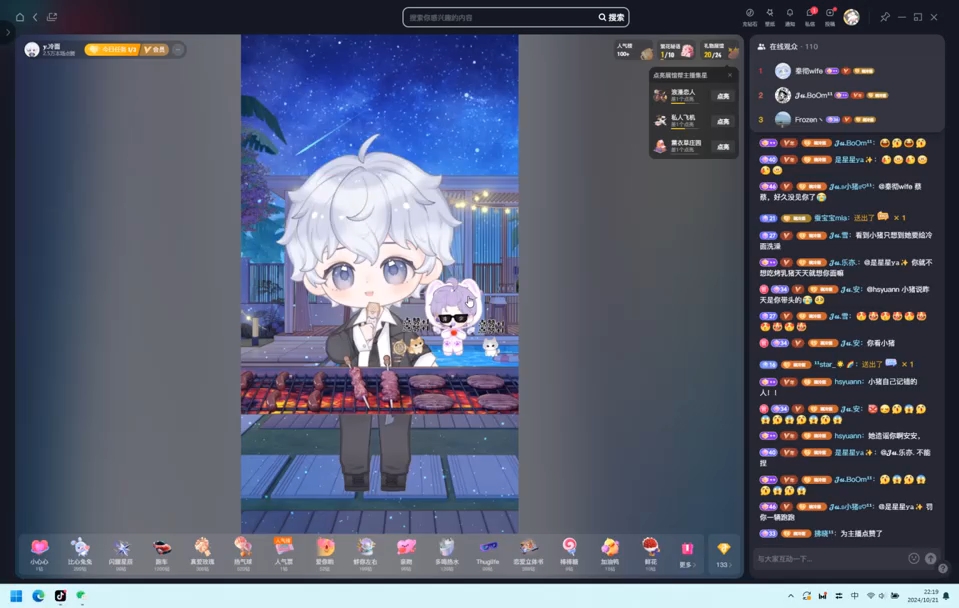Click the livestream video area
Viewport: 959px width, 608px height.
379,284
